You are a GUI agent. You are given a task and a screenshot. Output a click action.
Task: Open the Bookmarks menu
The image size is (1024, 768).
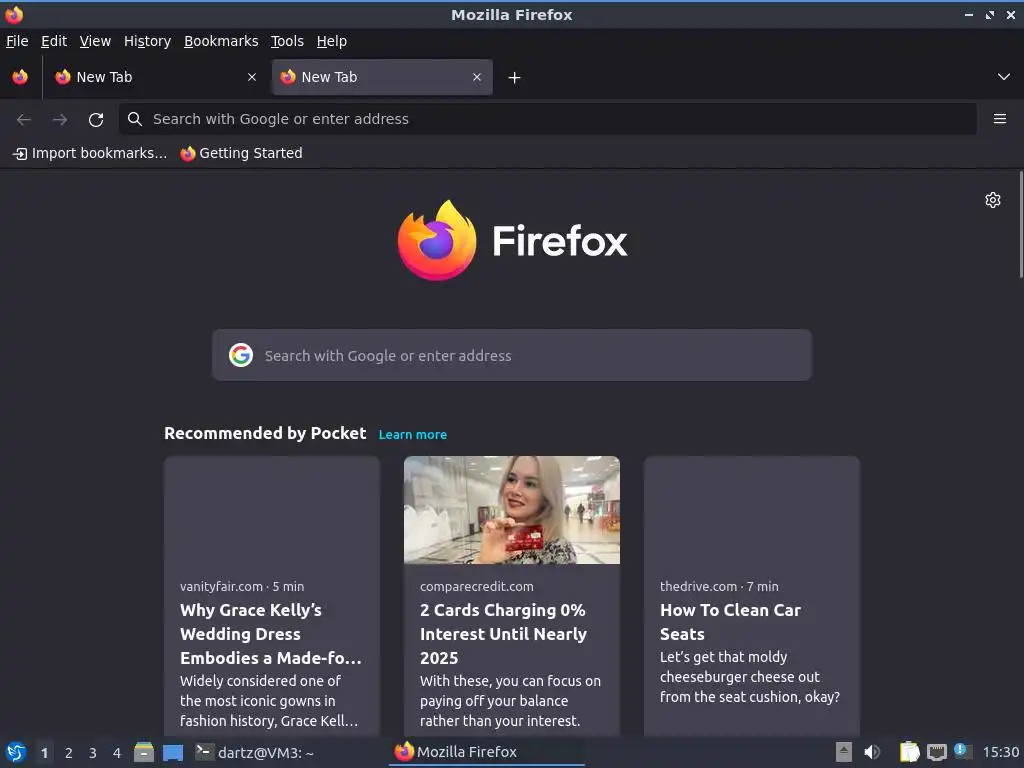click(x=221, y=41)
